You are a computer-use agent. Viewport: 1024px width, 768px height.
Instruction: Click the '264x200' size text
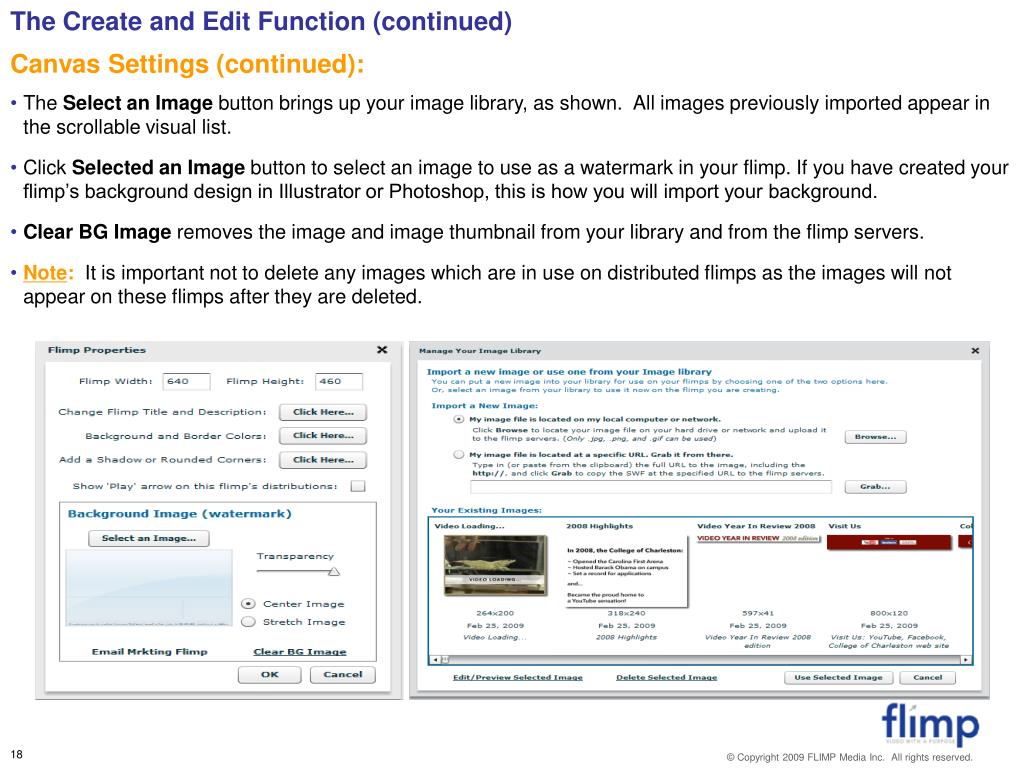tap(495, 613)
